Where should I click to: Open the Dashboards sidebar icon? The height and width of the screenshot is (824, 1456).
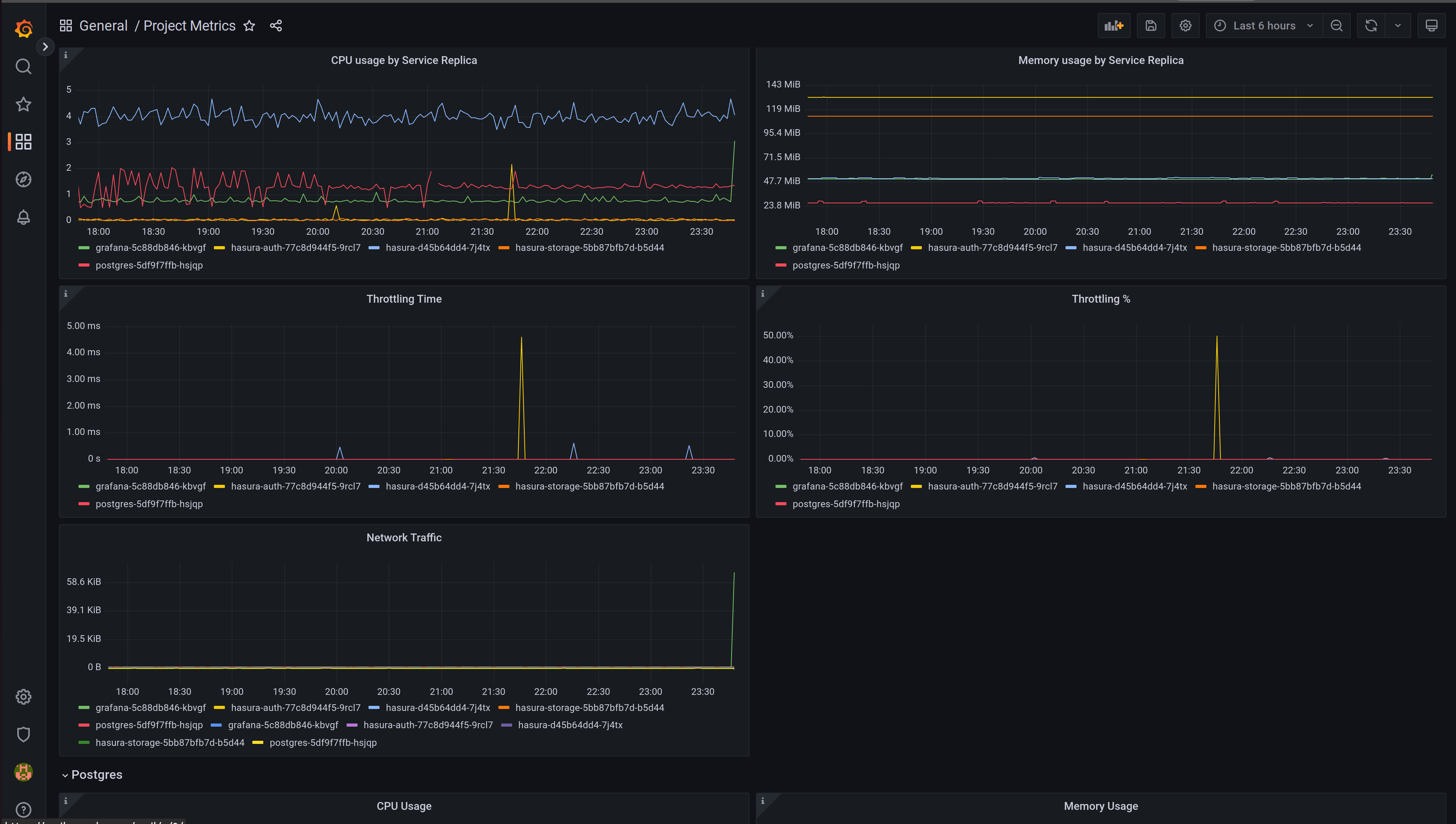[x=23, y=141]
